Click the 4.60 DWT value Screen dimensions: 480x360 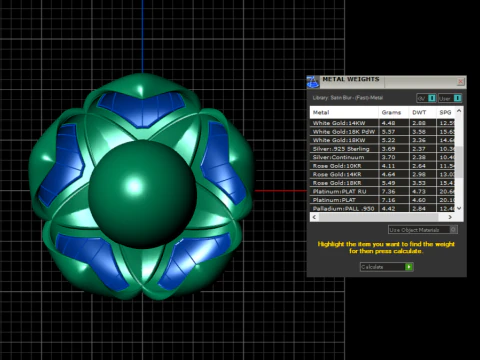tap(419, 200)
